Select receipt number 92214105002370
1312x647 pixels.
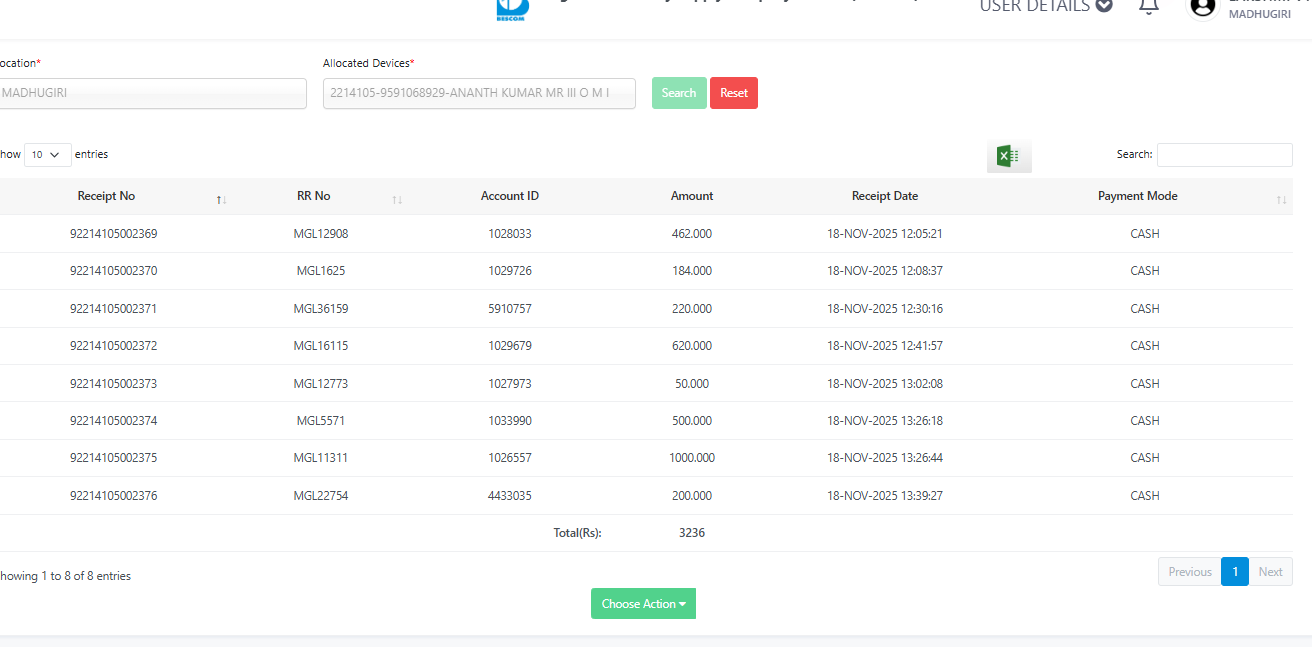point(113,271)
